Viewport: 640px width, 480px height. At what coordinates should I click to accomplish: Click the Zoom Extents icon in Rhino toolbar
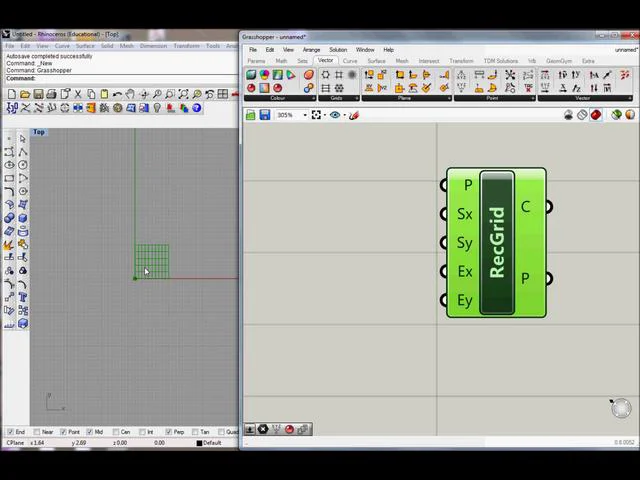coord(184,94)
